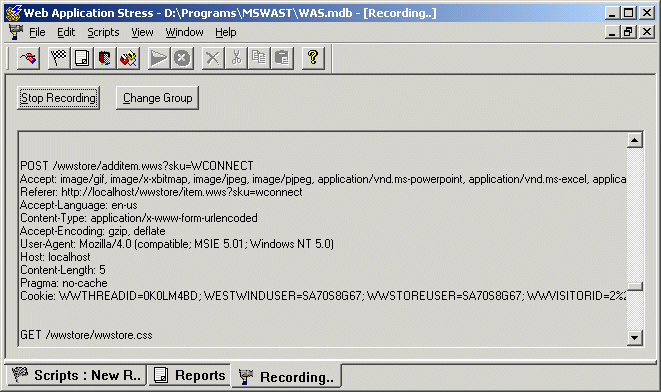661x392 pixels.
Task: Click the Copy toolbar icon
Action: [259, 58]
